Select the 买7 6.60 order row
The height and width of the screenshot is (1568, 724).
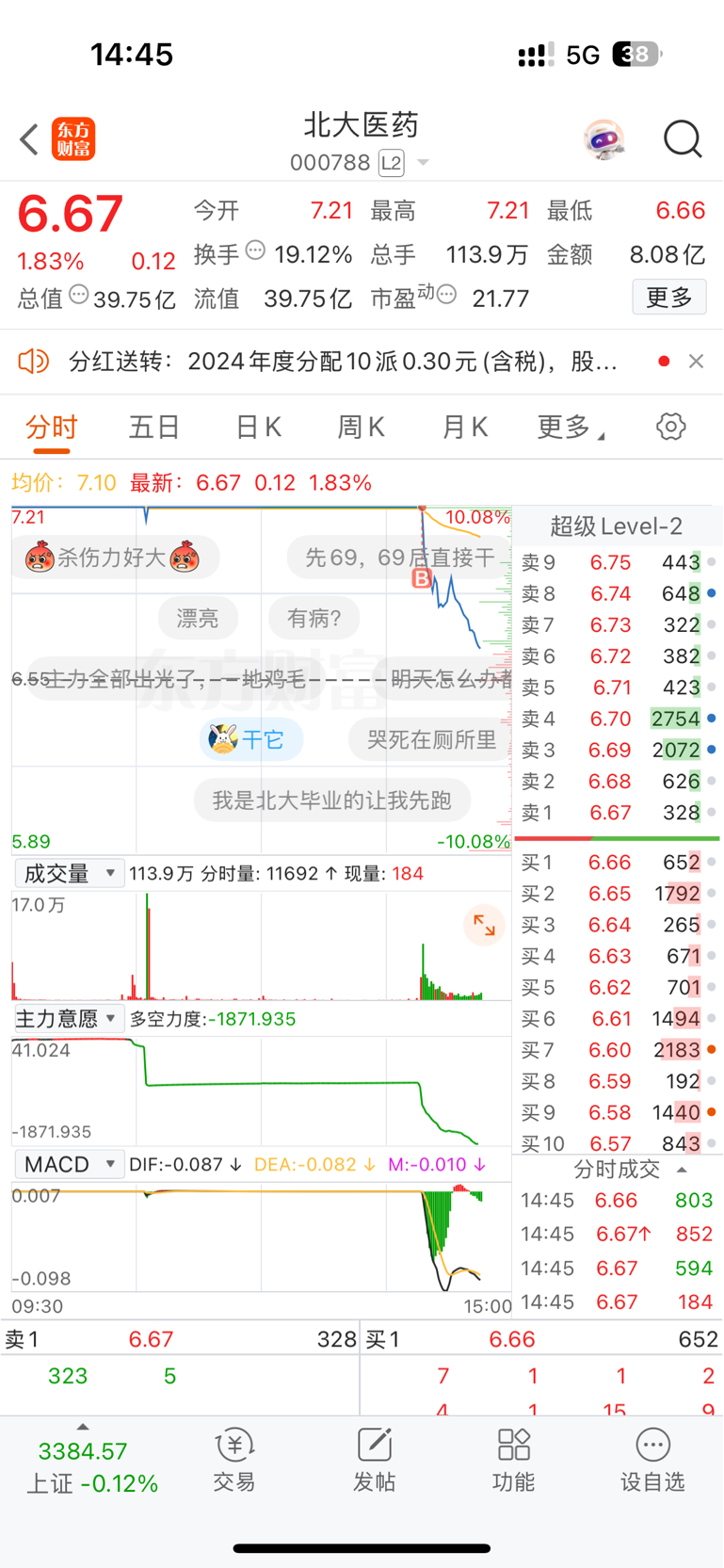point(618,1049)
